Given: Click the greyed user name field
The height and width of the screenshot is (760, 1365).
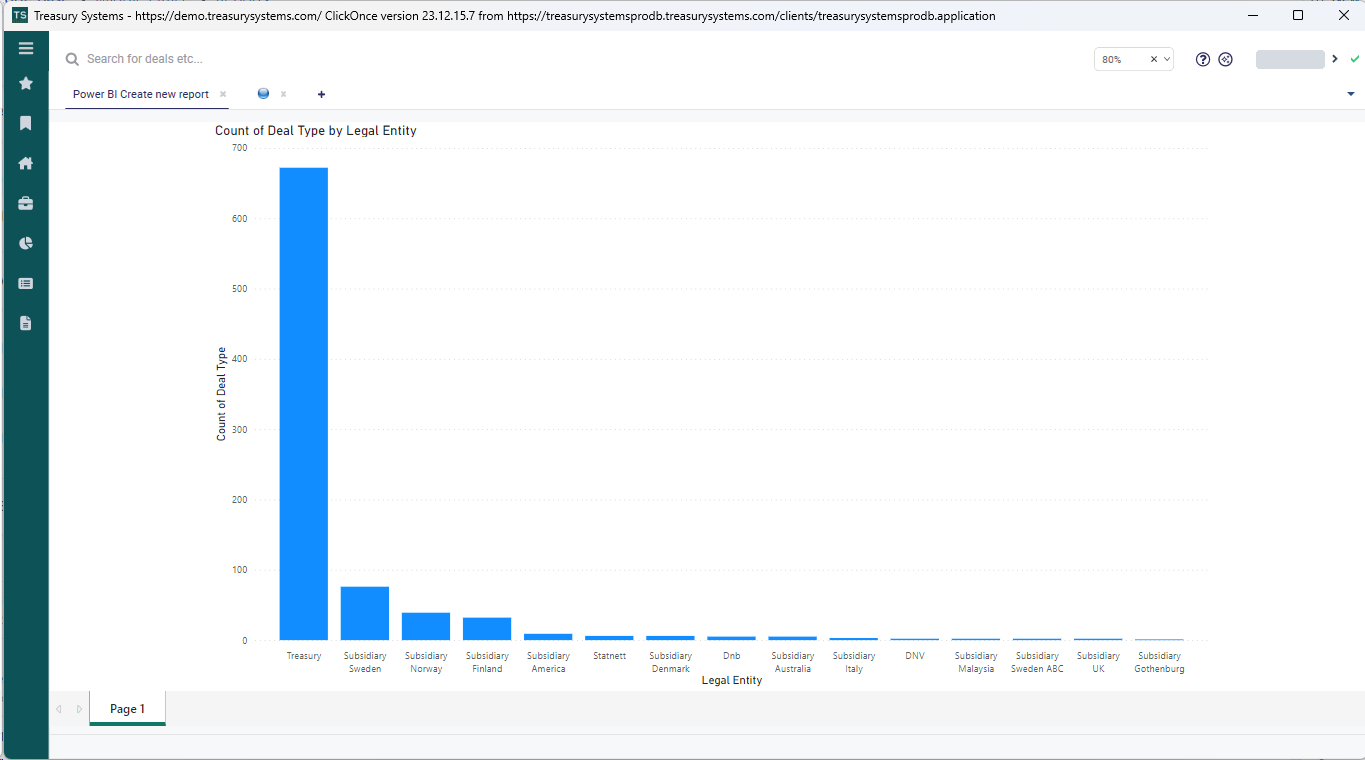Looking at the screenshot, I should pos(1290,59).
